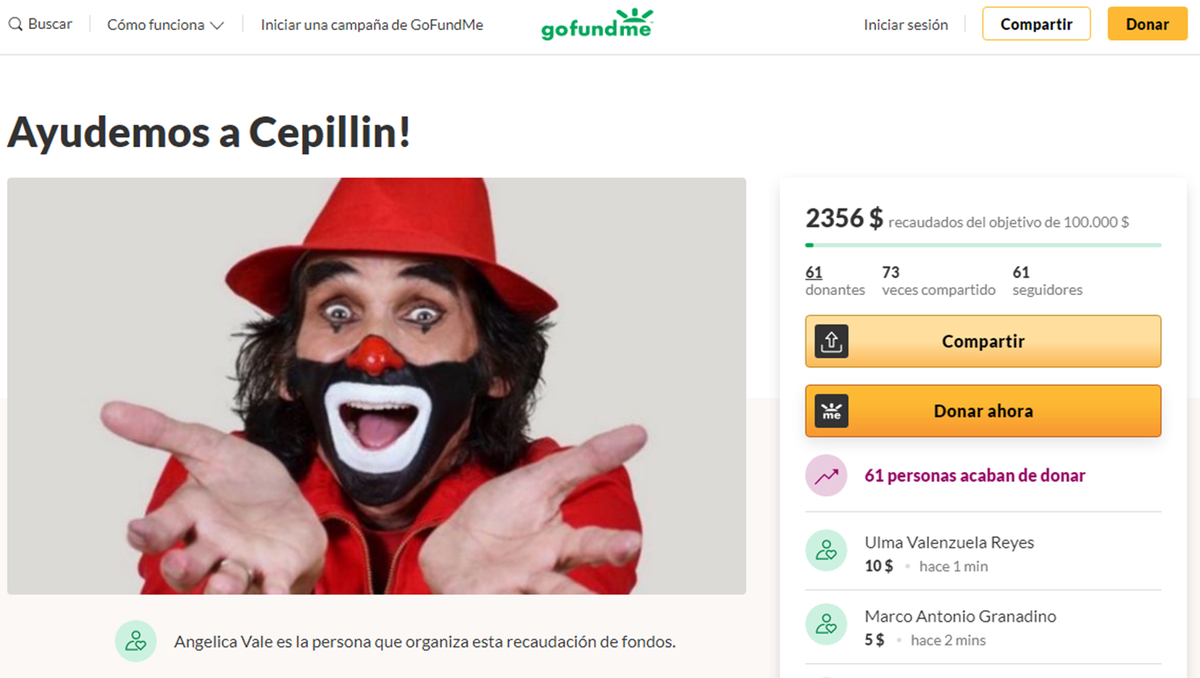Click the trending arrow icon beside recent donors

coord(826,476)
